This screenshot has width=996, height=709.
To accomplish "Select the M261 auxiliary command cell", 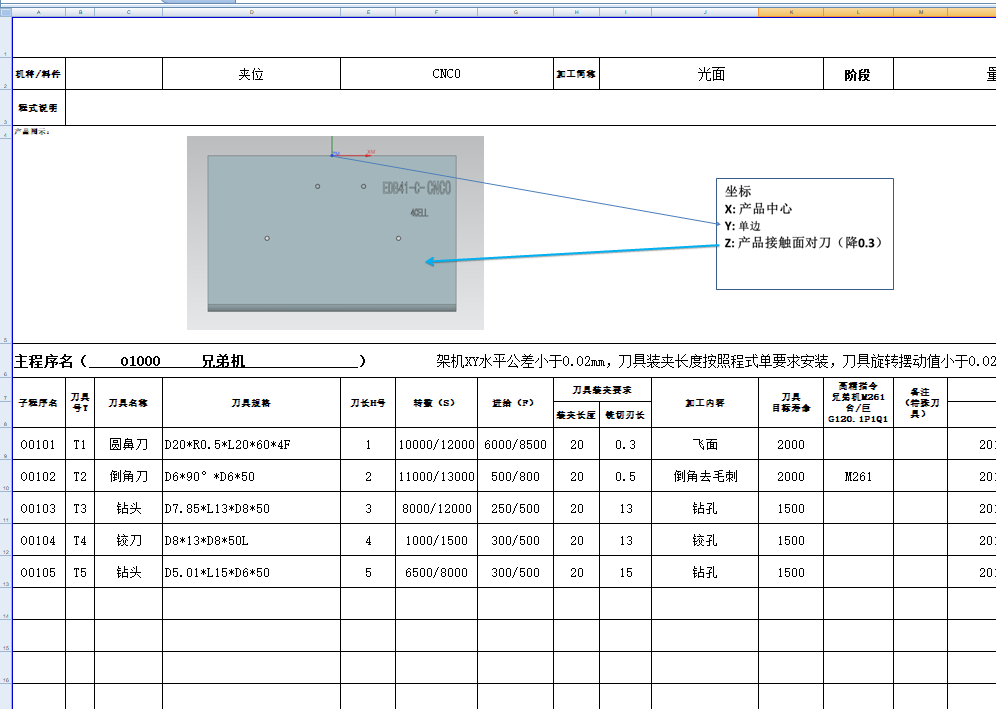I will tap(856, 476).
